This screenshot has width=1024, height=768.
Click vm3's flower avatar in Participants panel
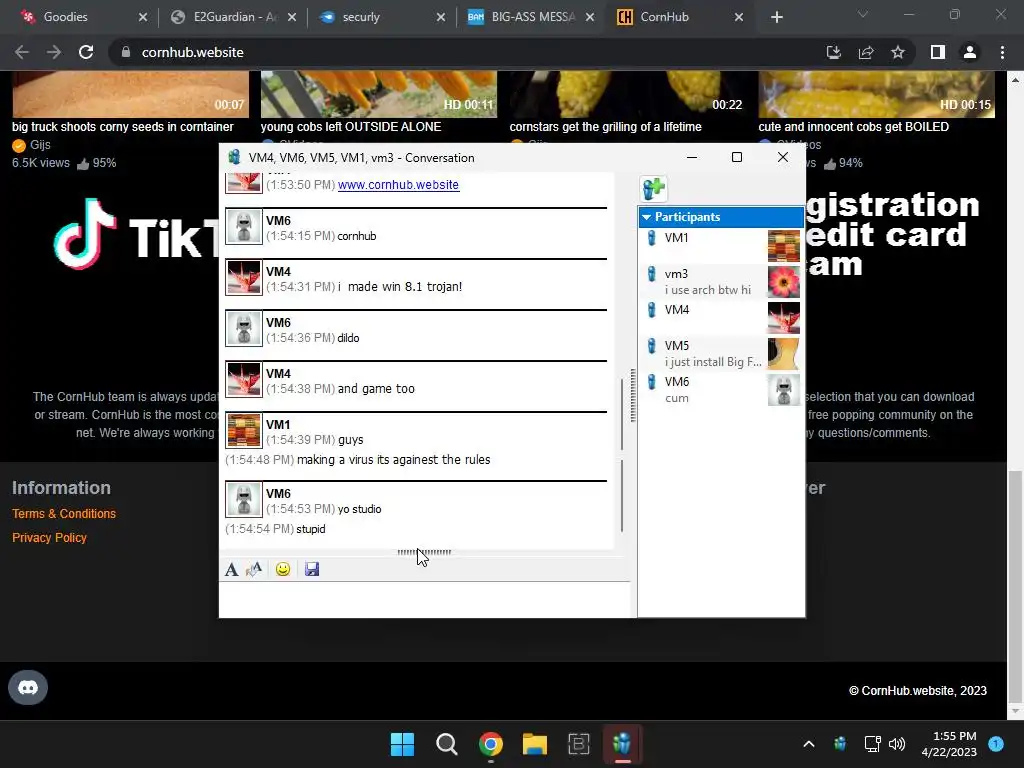point(784,282)
